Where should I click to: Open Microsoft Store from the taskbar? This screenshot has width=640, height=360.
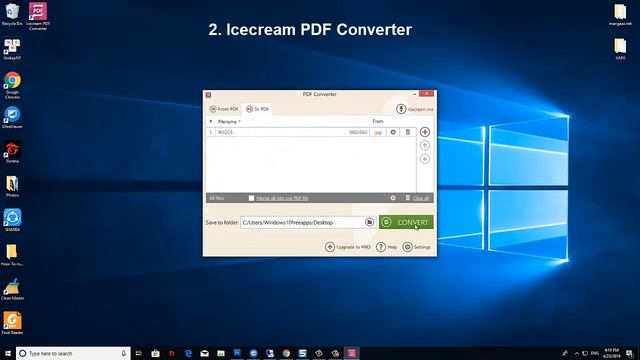155,353
